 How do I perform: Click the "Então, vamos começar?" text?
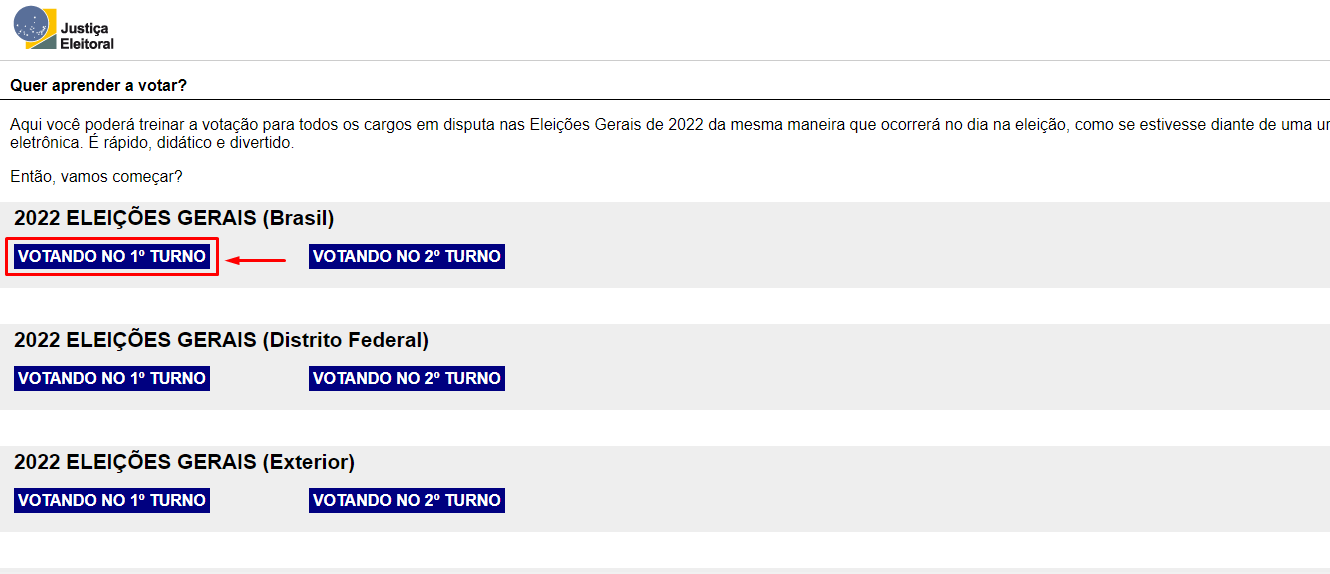click(x=96, y=176)
